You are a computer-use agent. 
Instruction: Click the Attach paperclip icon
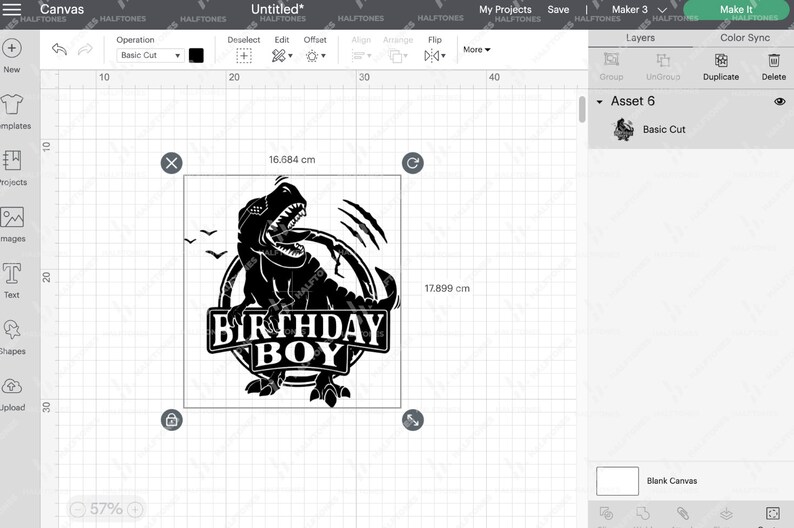coord(683,514)
